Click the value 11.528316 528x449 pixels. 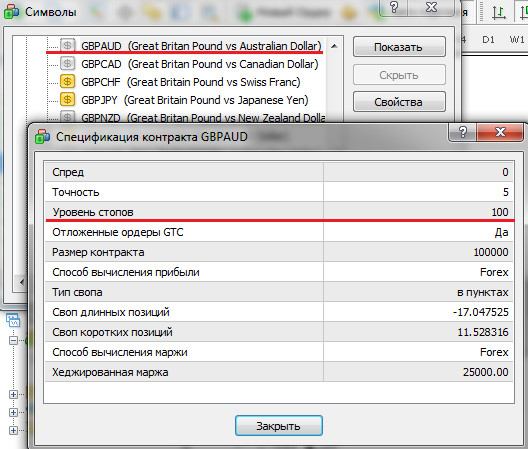click(x=483, y=332)
